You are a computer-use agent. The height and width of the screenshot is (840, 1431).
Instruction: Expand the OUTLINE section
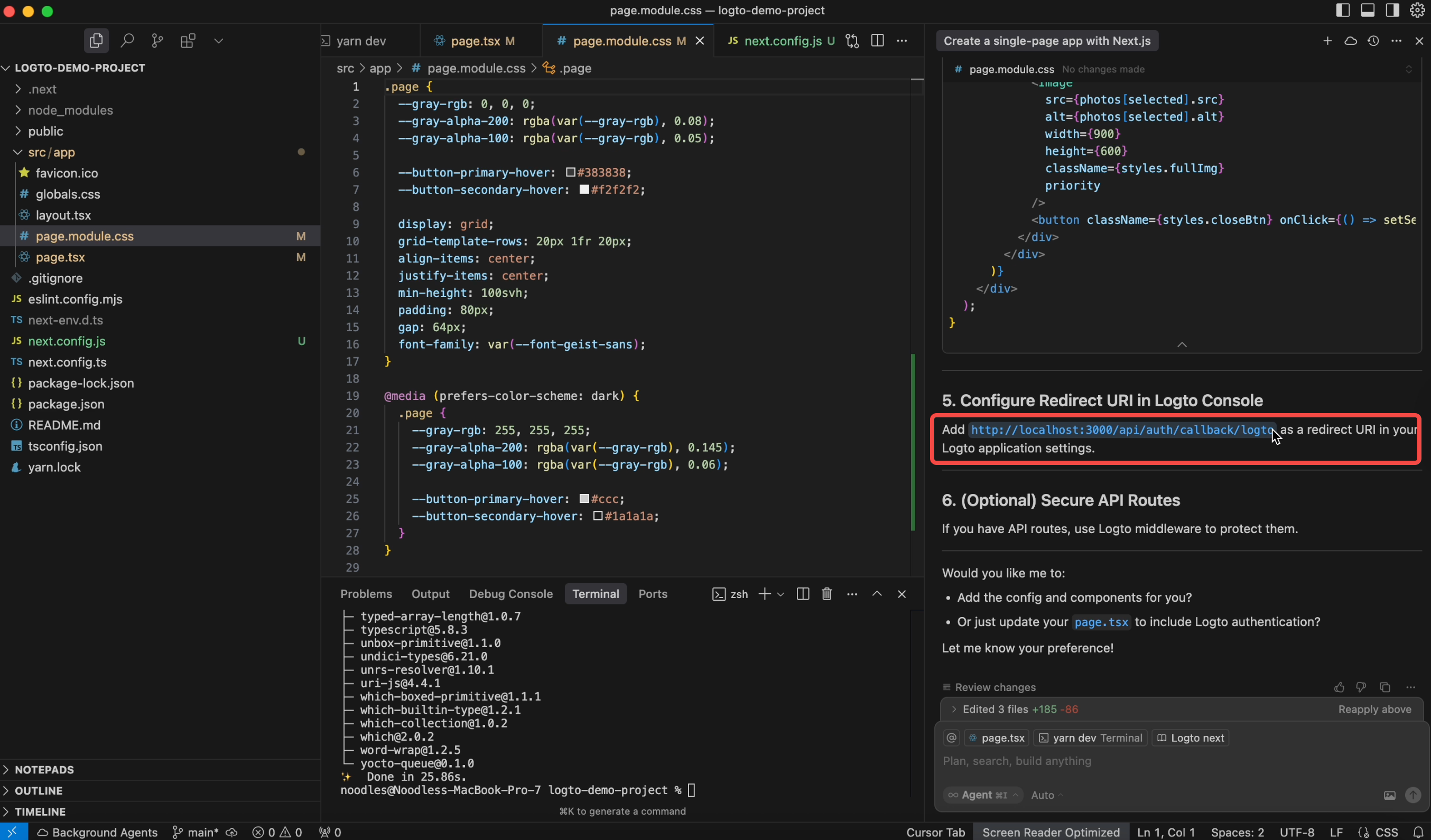click(x=161, y=791)
